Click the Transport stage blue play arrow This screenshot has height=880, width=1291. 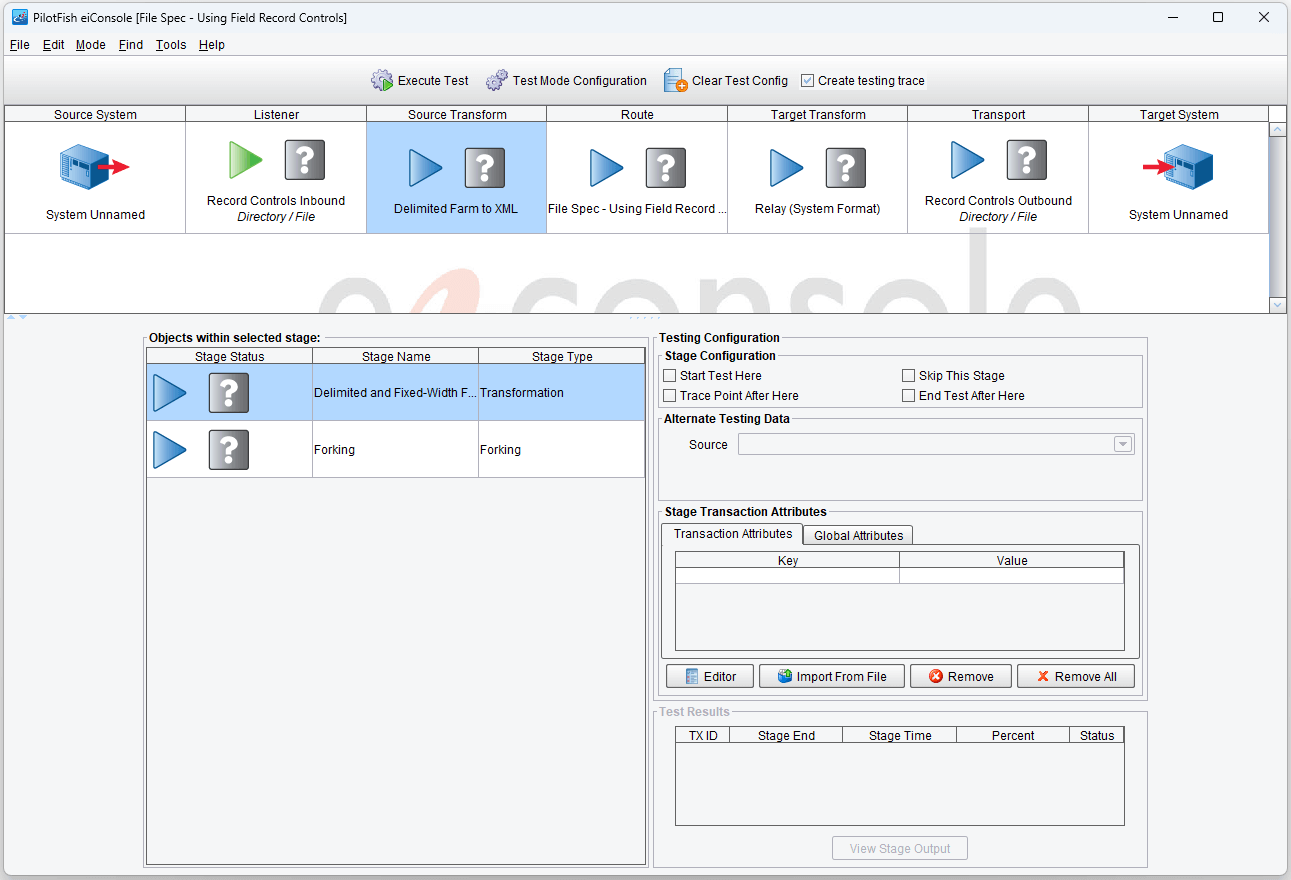(967, 160)
